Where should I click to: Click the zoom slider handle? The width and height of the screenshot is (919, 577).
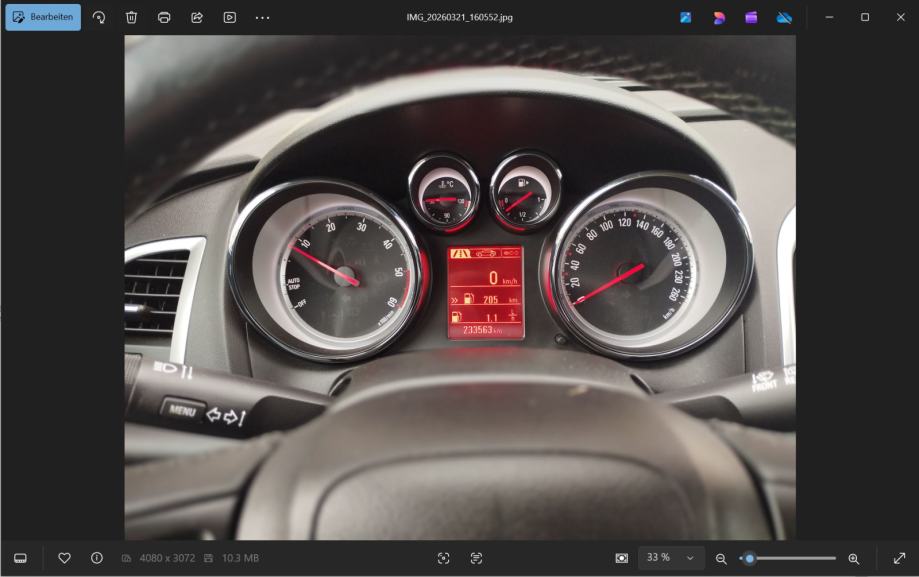coord(750,558)
